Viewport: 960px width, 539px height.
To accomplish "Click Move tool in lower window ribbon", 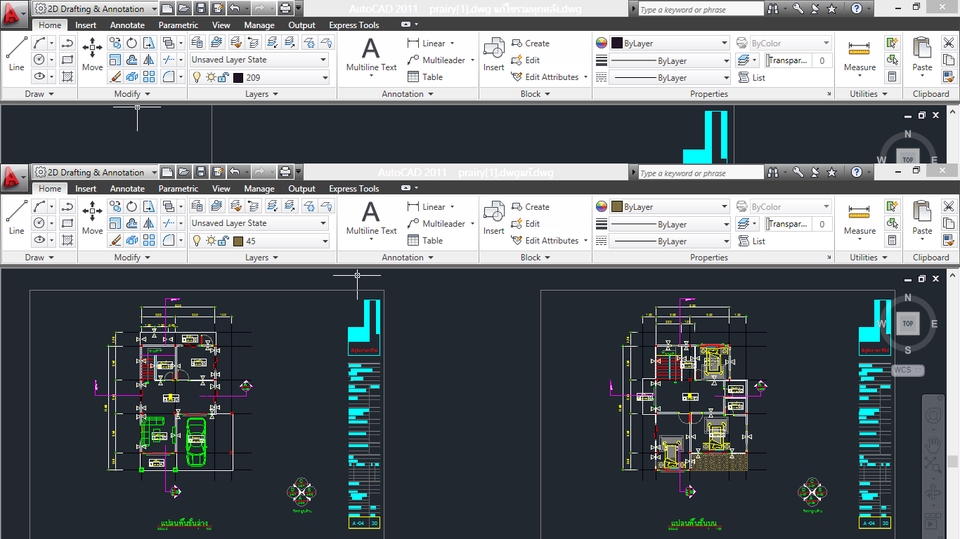I will tap(92, 217).
